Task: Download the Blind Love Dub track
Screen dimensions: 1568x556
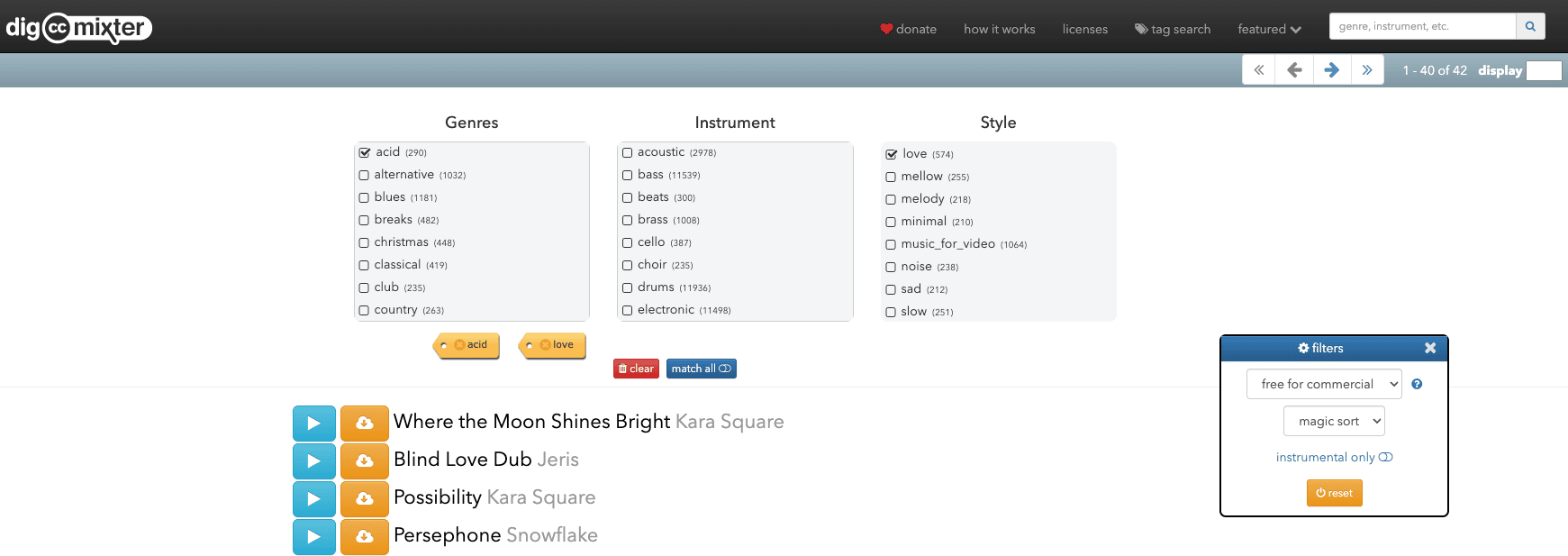Action: tap(364, 460)
